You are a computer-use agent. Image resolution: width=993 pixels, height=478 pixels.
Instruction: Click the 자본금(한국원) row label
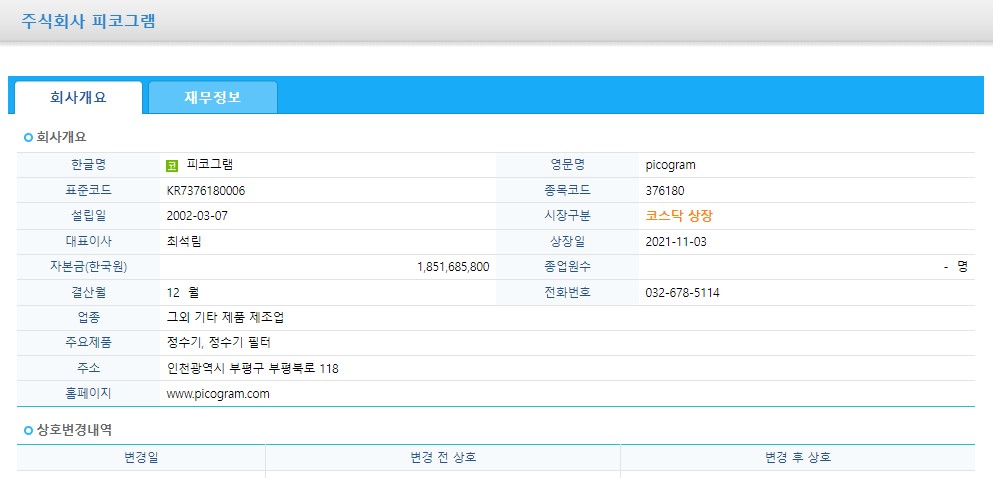click(88, 267)
